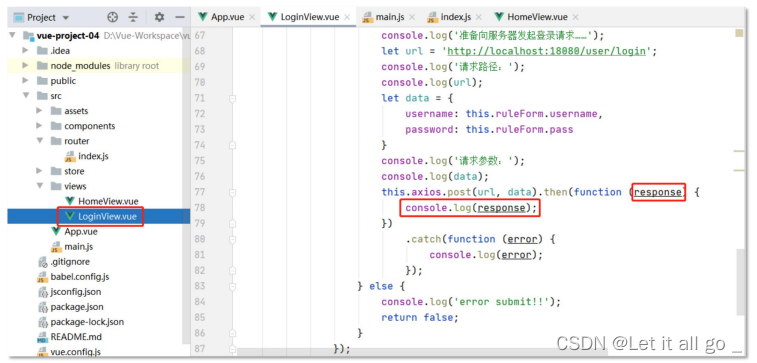757x363 pixels.
Task: Expand the public folder arrow
Action: pos(26,81)
